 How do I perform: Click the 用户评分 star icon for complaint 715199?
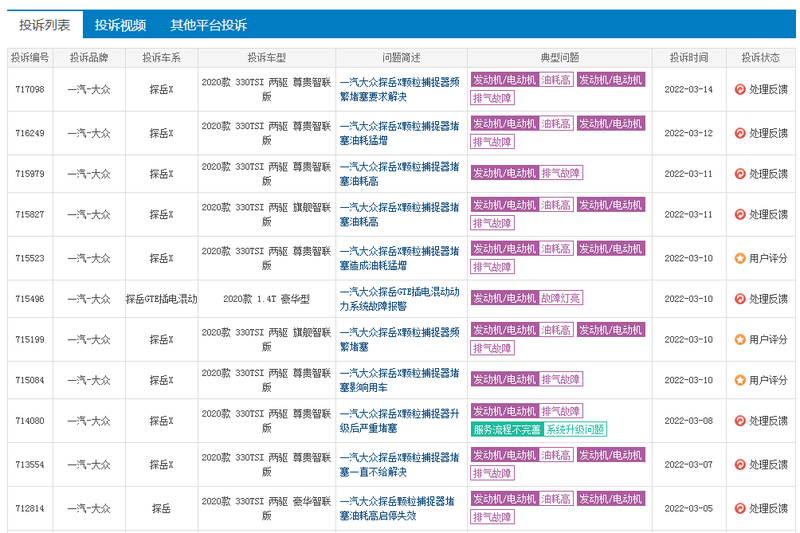pyautogui.click(x=740, y=339)
